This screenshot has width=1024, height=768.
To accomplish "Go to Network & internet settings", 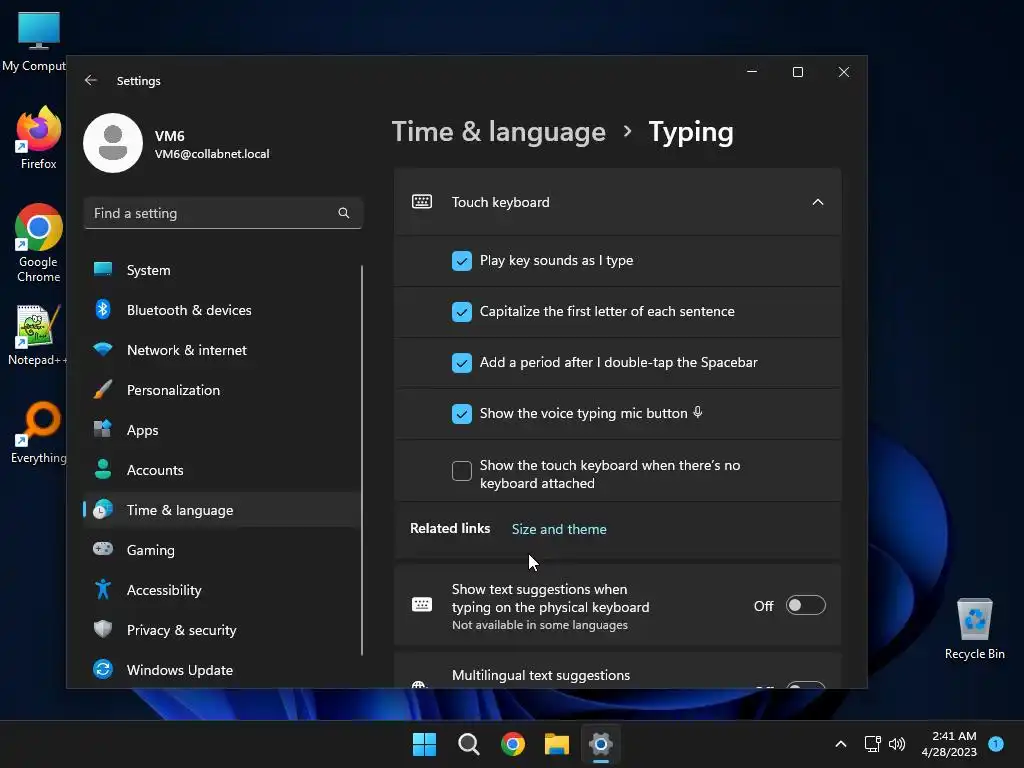I will pyautogui.click(x=222, y=349).
